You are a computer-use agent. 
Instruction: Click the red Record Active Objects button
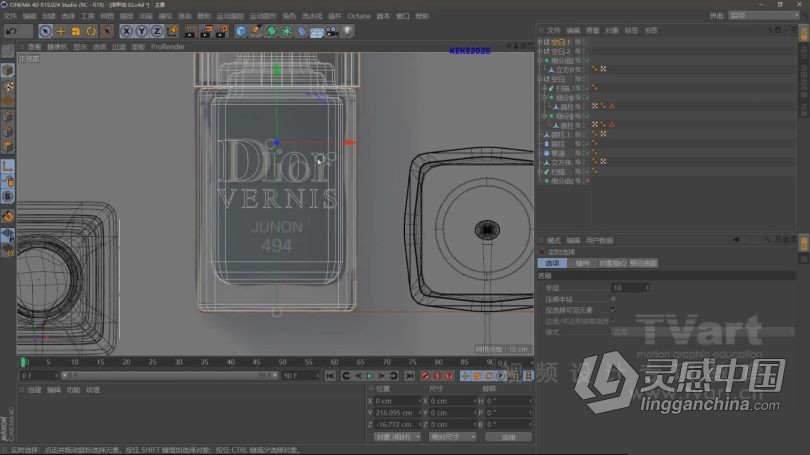pos(425,376)
